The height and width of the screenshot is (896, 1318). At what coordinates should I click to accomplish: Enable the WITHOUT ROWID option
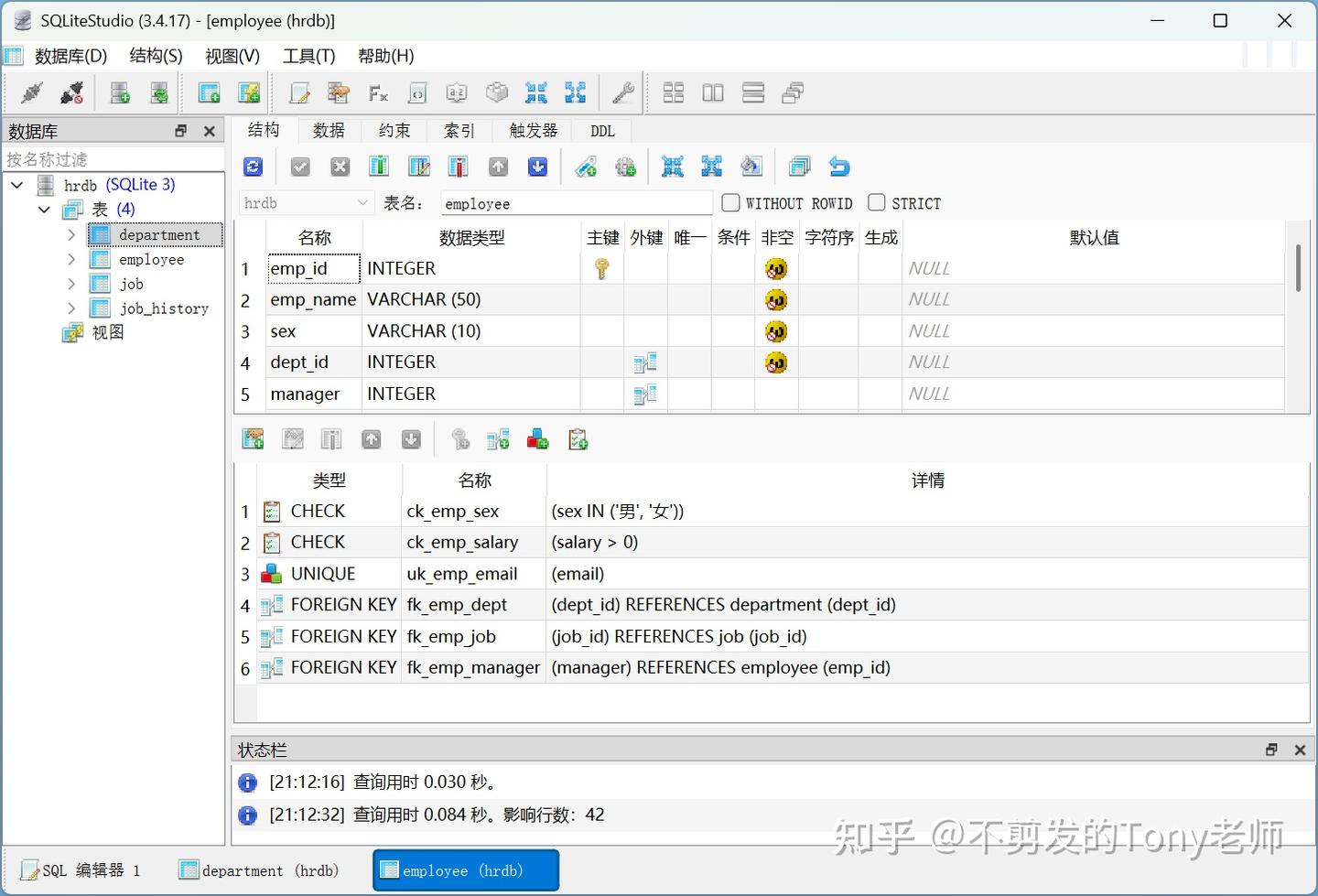[x=729, y=202]
